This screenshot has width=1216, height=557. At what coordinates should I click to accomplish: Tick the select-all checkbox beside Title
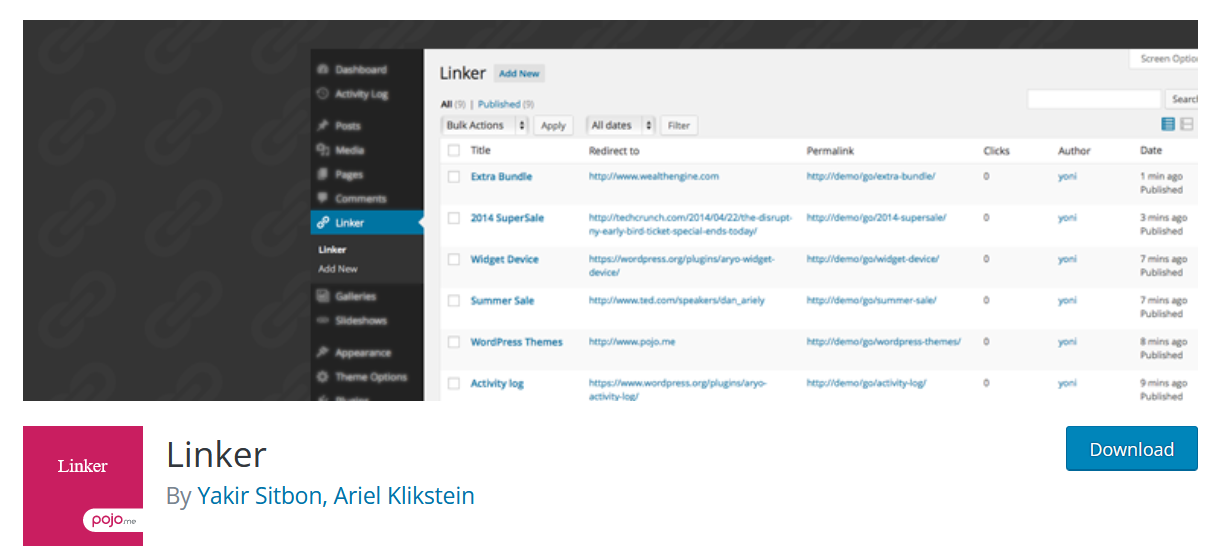(453, 151)
